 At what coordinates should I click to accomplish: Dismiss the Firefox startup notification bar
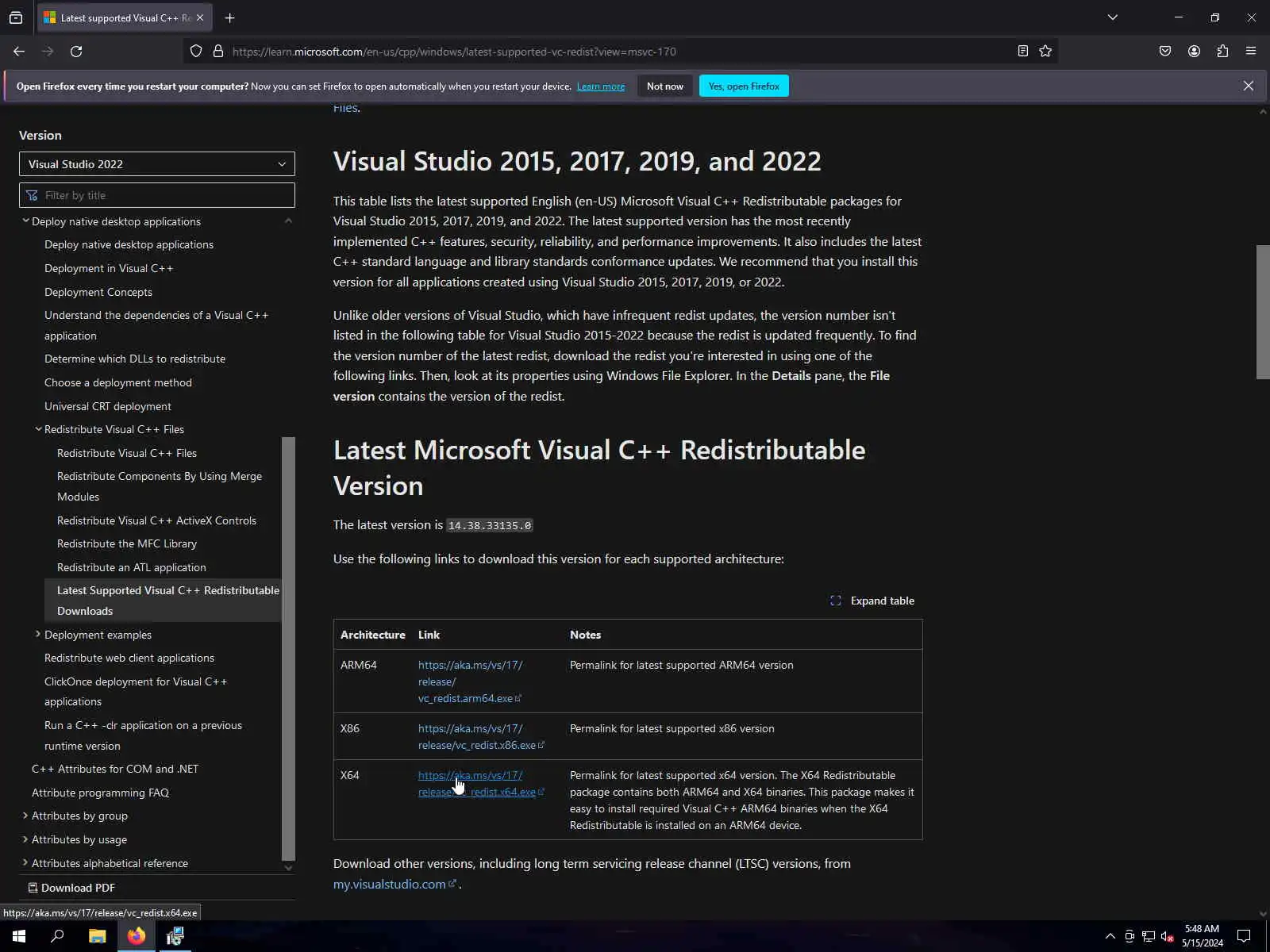(1249, 86)
